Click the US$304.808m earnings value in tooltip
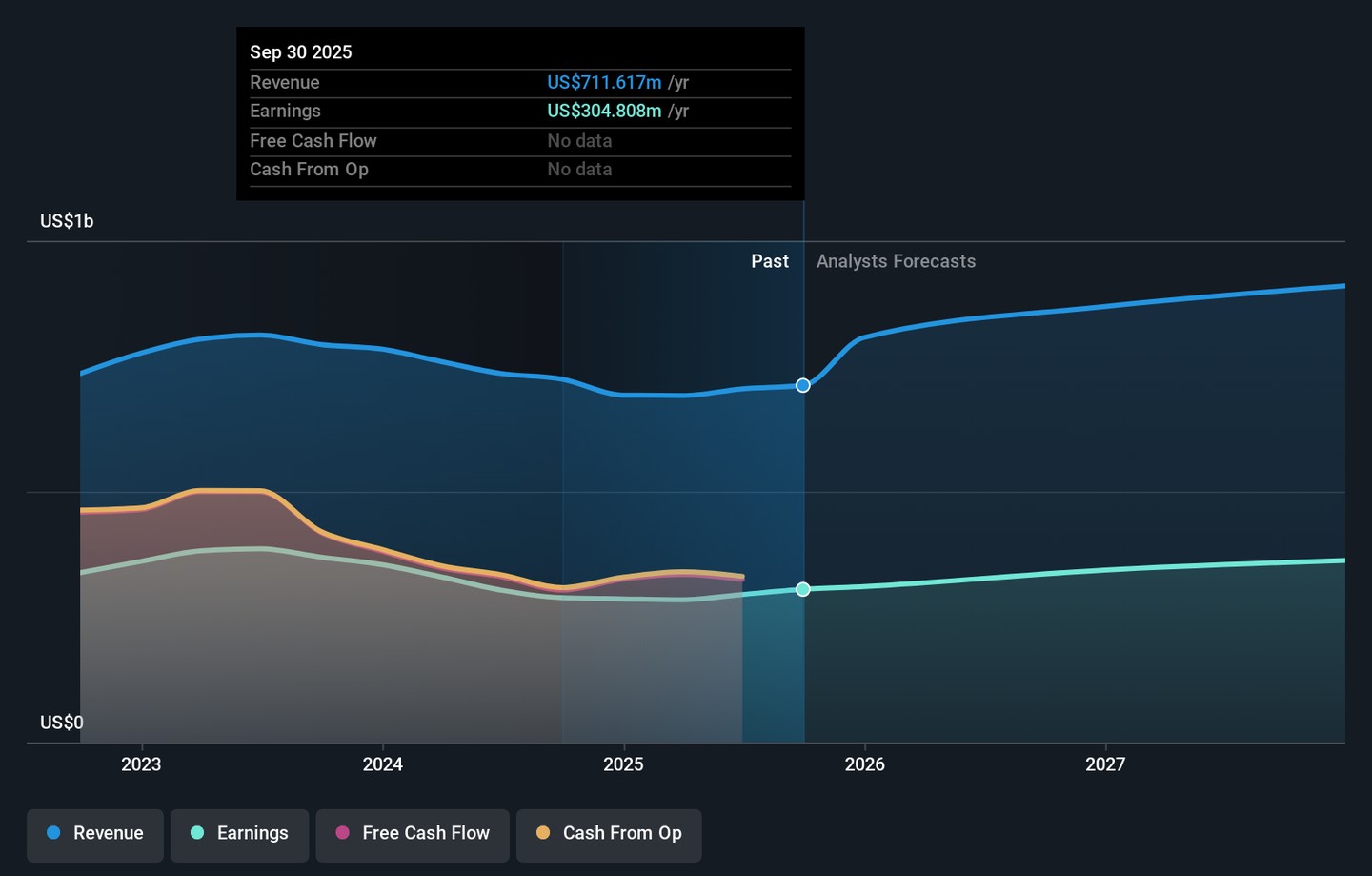Viewport: 1372px width, 876px height. (x=604, y=112)
